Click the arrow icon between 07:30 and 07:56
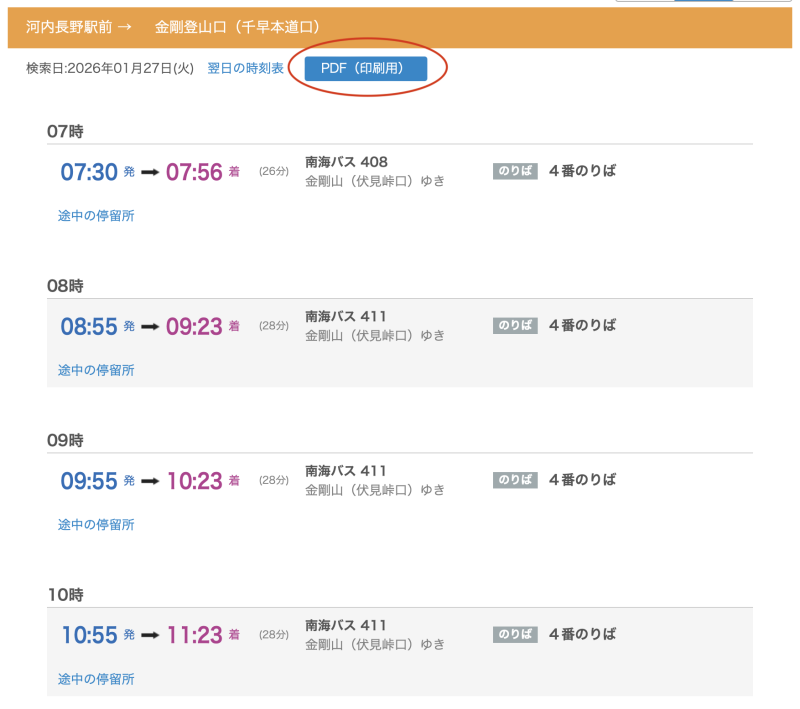Viewport: 800px width, 709px height. point(150,172)
